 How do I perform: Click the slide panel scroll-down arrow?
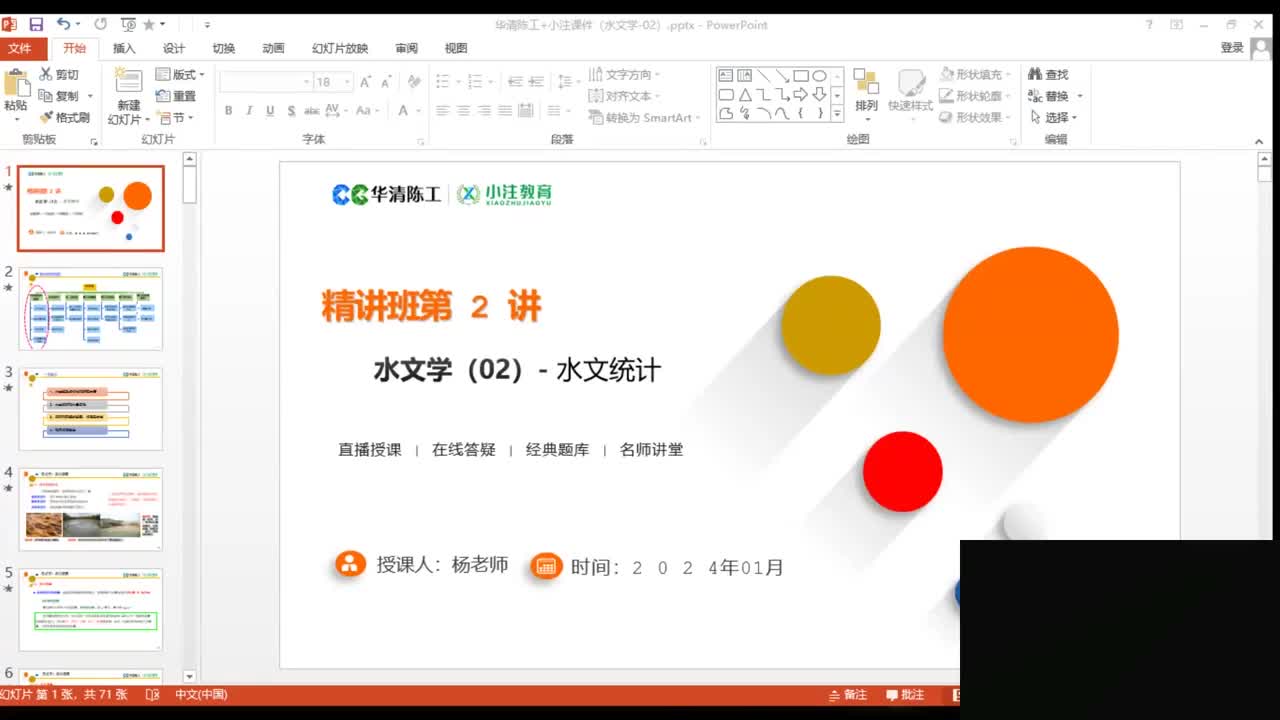pyautogui.click(x=189, y=677)
